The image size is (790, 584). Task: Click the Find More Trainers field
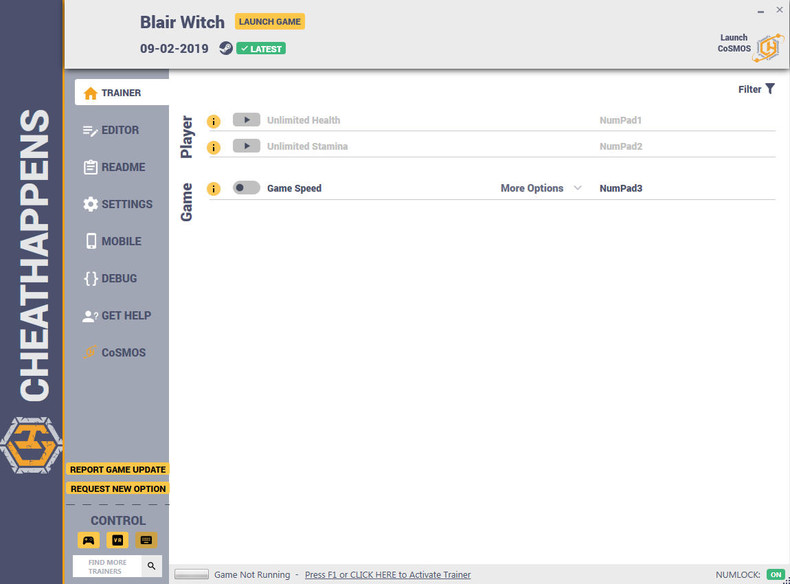107,566
